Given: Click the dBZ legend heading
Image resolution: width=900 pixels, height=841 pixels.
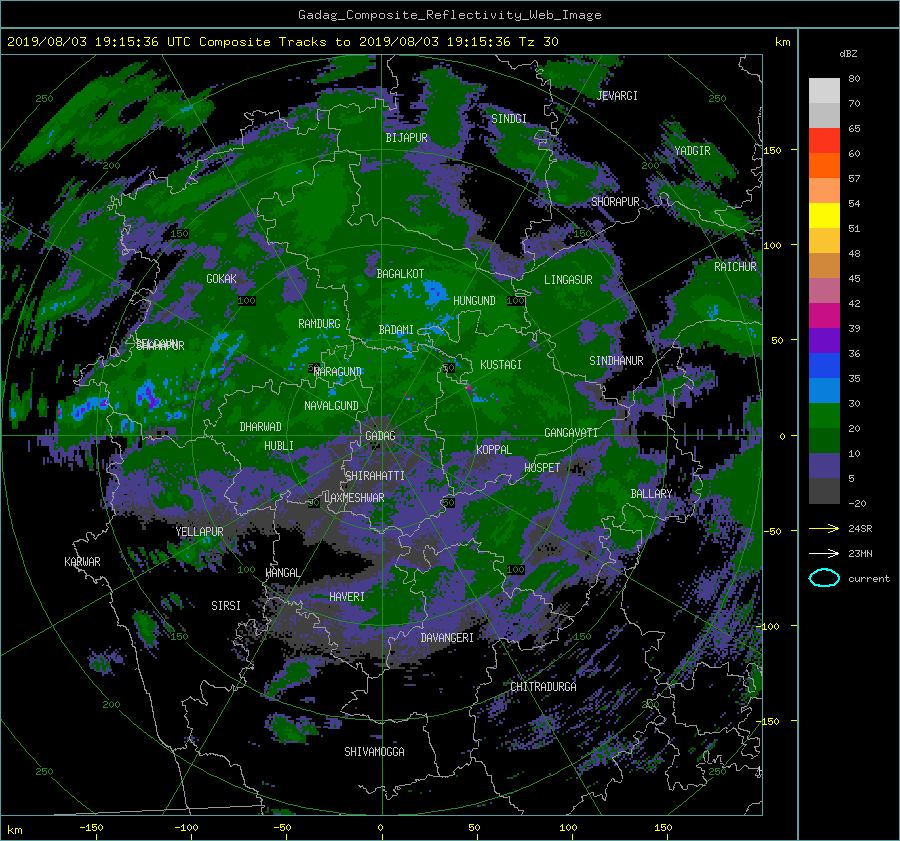Looking at the screenshot, I should click(848, 53).
